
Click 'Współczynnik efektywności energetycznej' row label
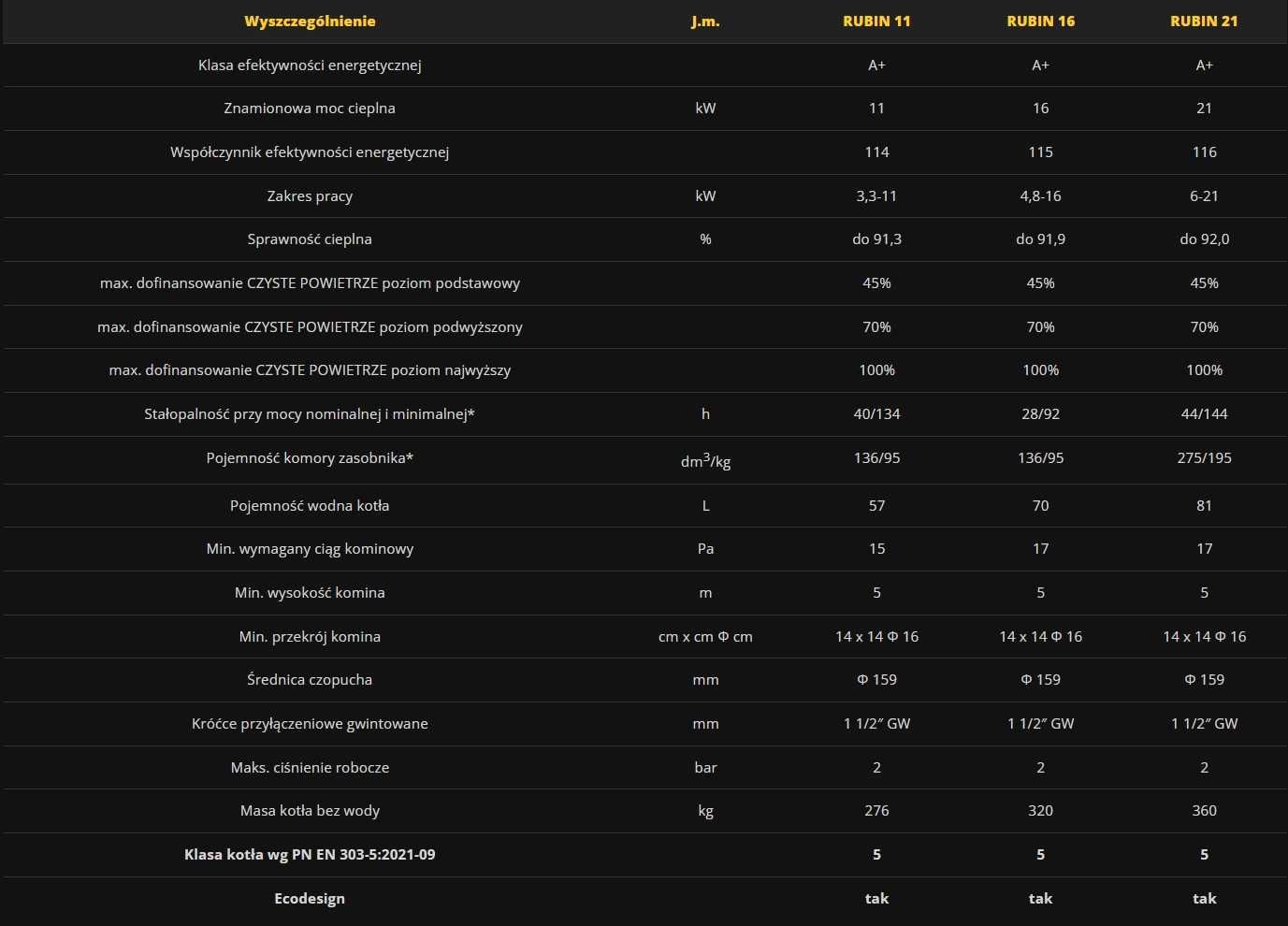tap(310, 152)
